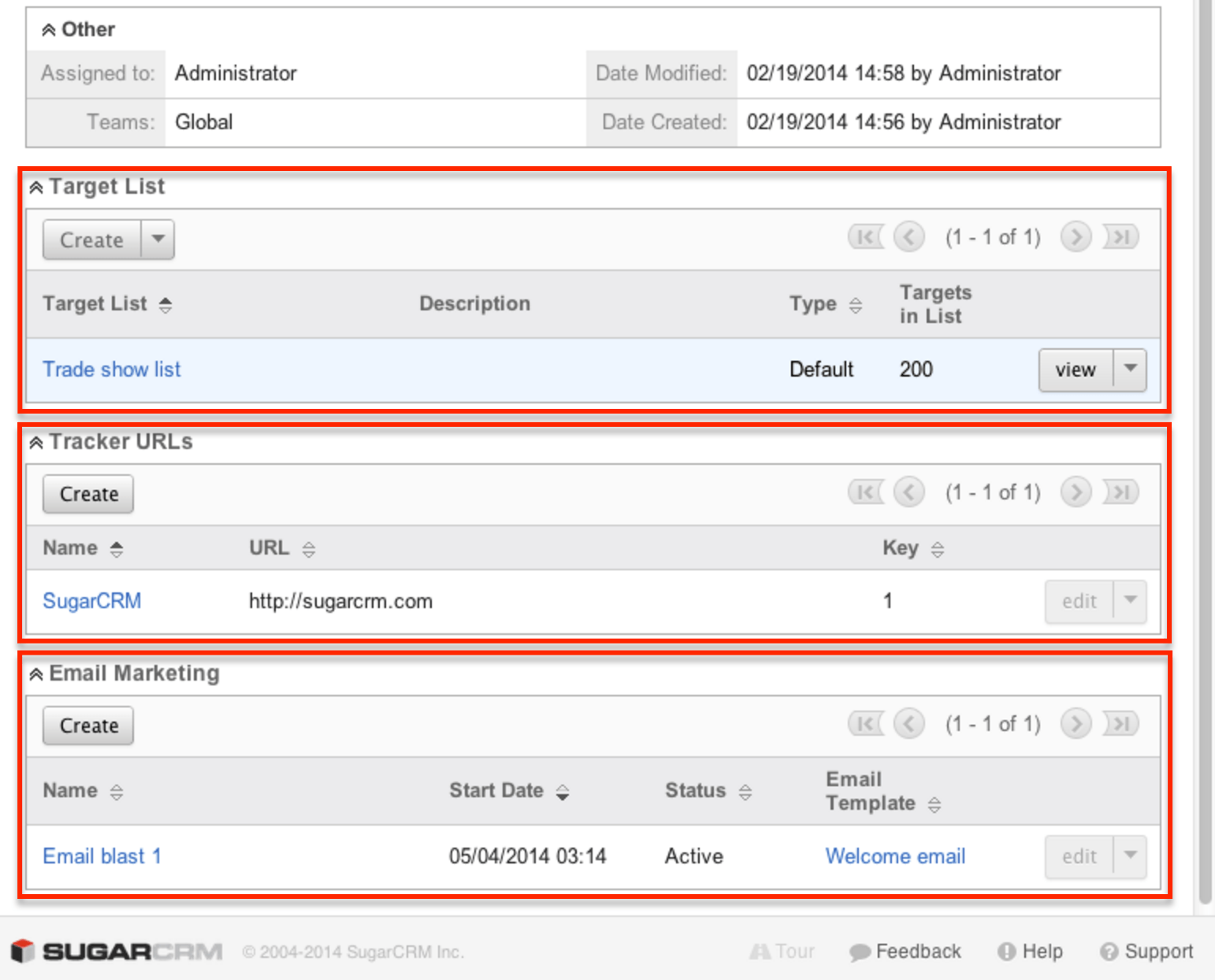The width and height of the screenshot is (1215, 980).
Task: Click edit button for Email blast 1
Action: (x=1079, y=856)
